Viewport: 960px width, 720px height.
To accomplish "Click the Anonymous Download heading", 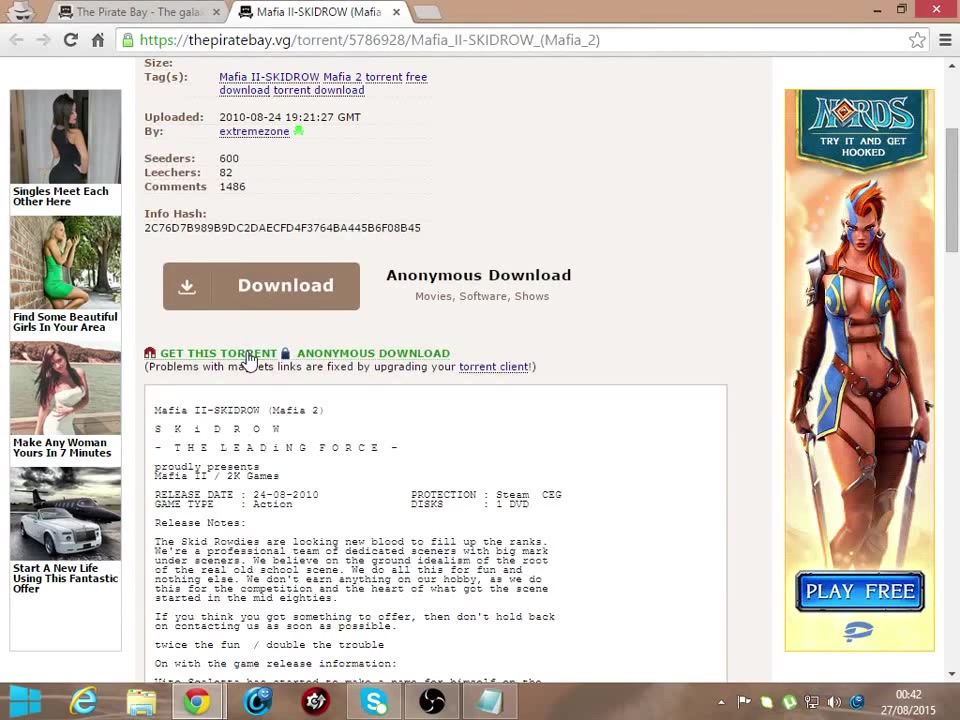I will 479,276.
